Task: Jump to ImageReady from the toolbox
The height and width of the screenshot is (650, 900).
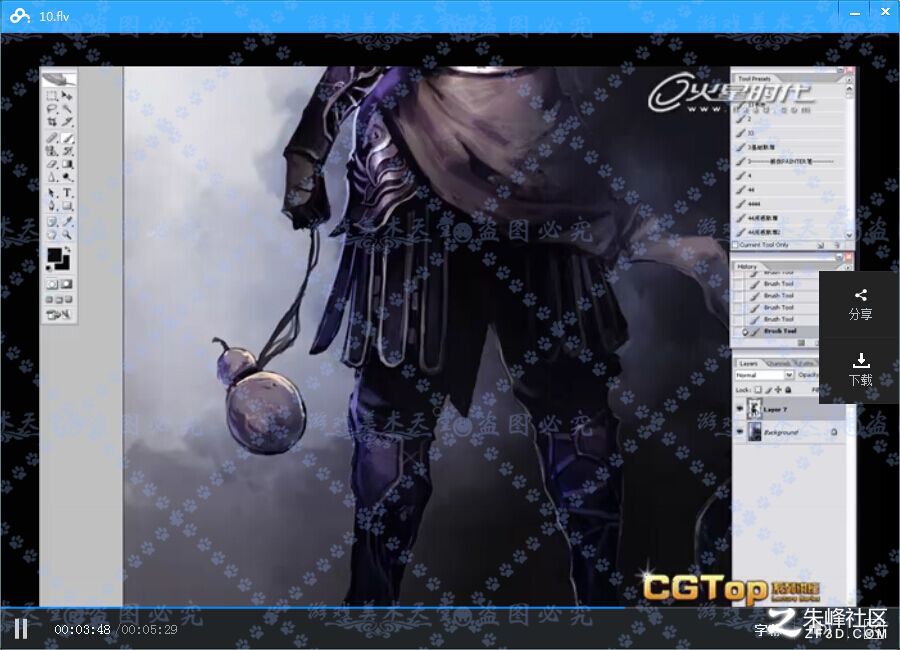Action: [x=59, y=315]
